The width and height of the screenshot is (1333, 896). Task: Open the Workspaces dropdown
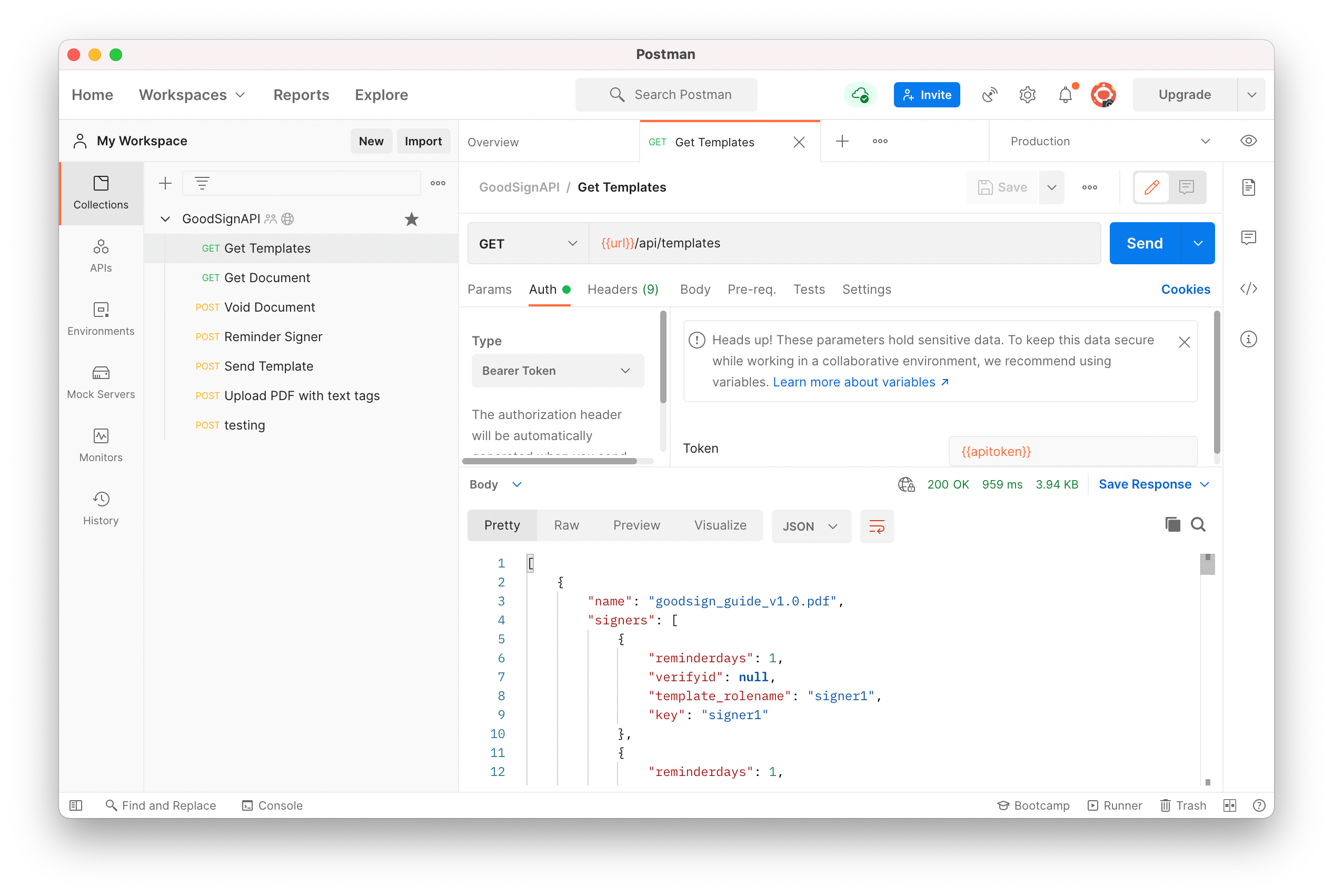(192, 94)
